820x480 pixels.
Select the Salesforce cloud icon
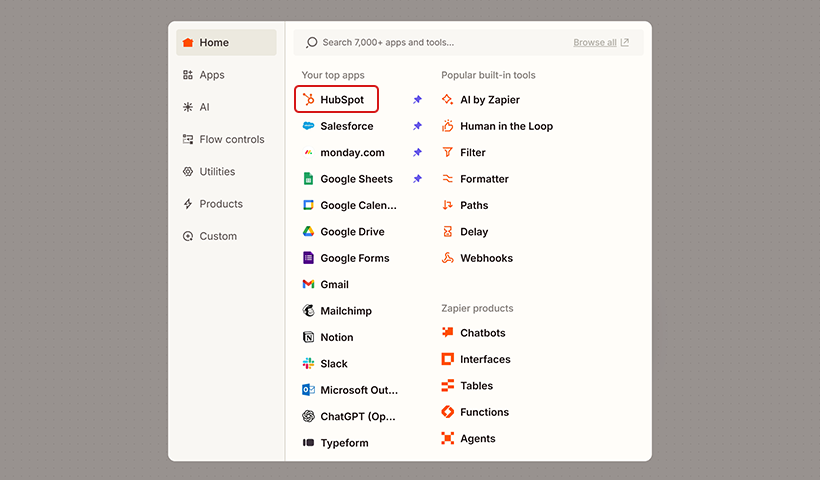pyautogui.click(x=309, y=126)
